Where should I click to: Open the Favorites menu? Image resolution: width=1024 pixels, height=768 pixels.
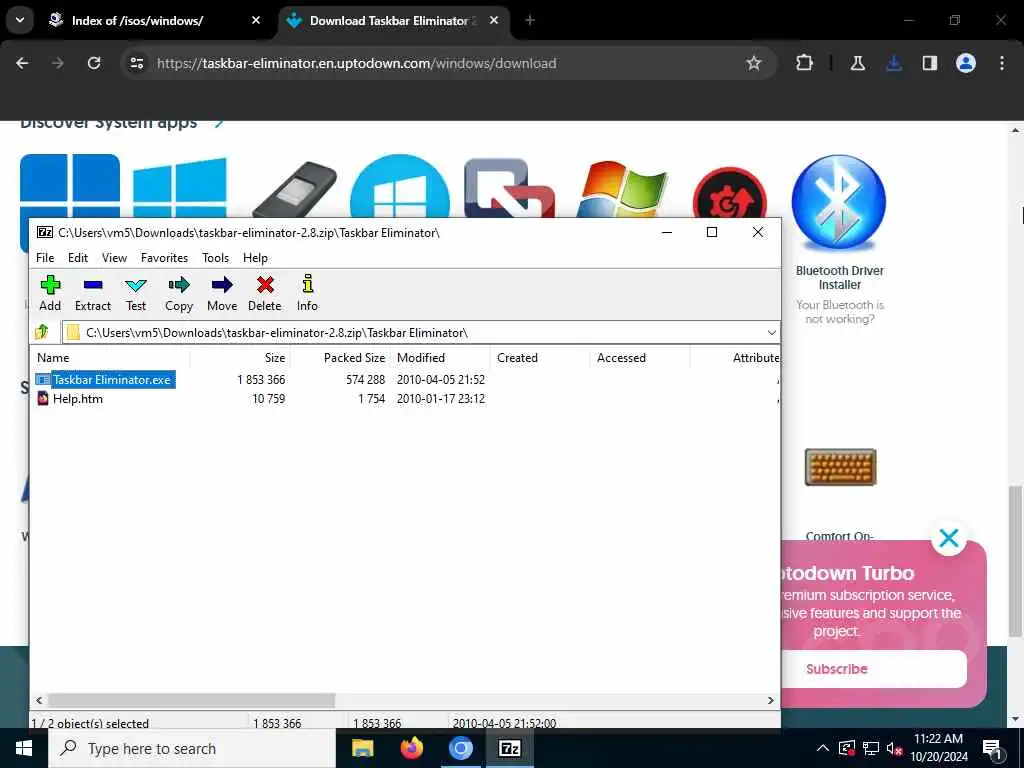[x=164, y=258]
